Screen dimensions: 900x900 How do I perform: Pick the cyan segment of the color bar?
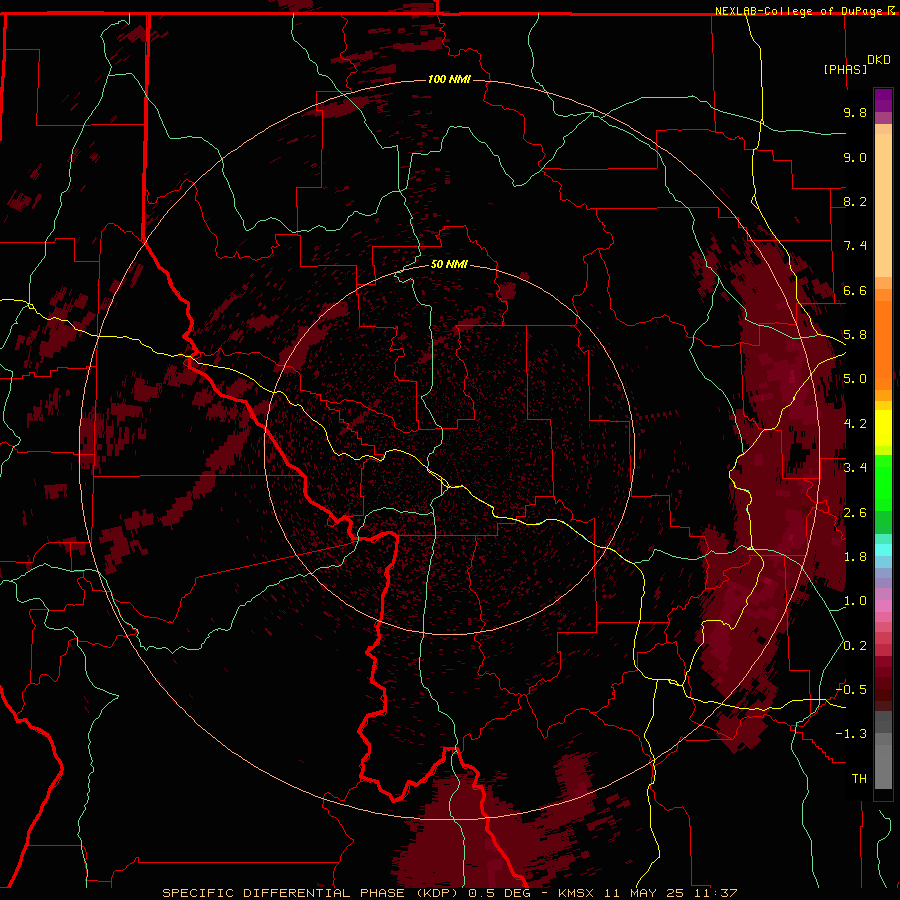point(883,549)
